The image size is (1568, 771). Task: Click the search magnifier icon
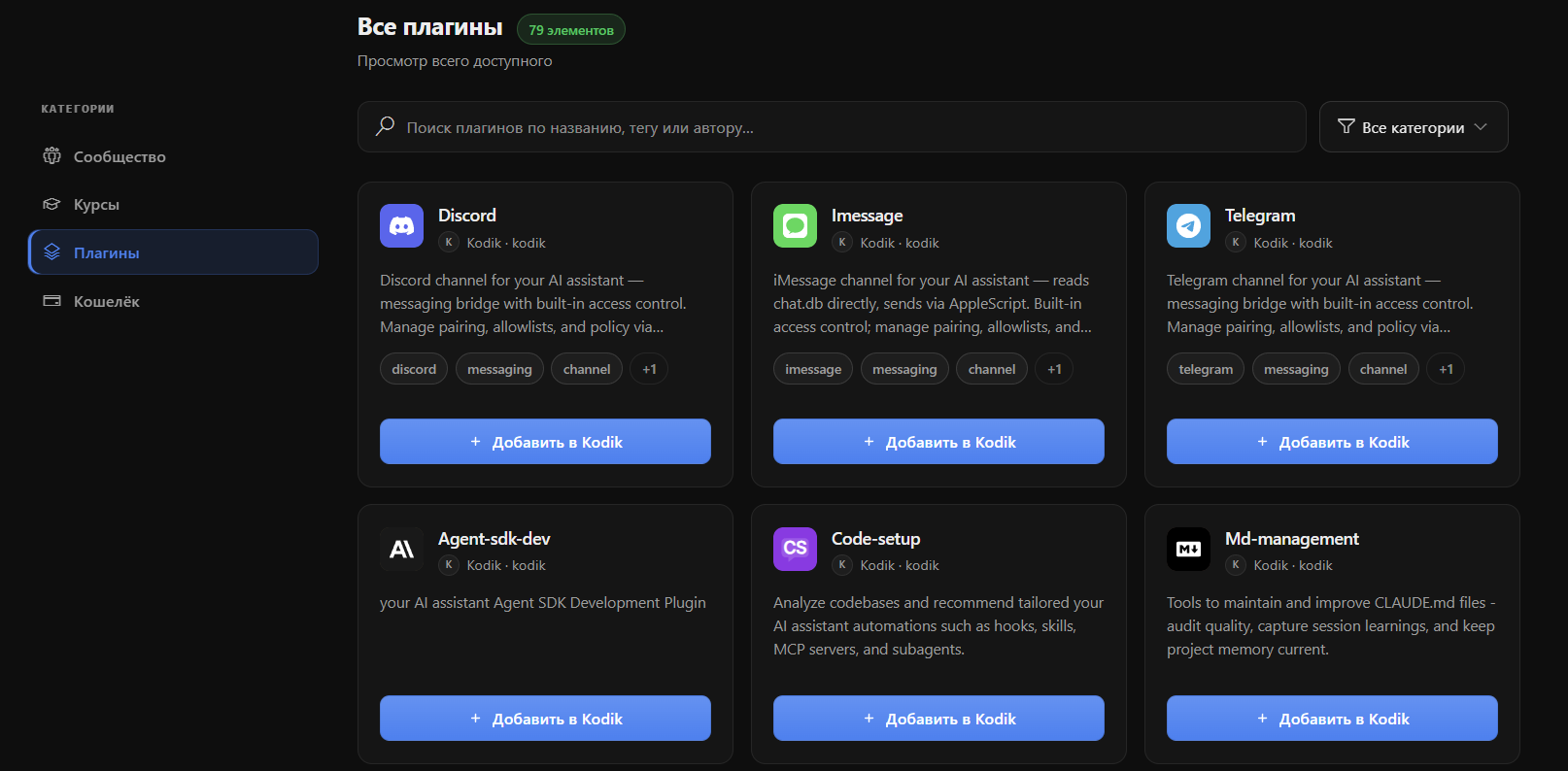click(x=386, y=126)
